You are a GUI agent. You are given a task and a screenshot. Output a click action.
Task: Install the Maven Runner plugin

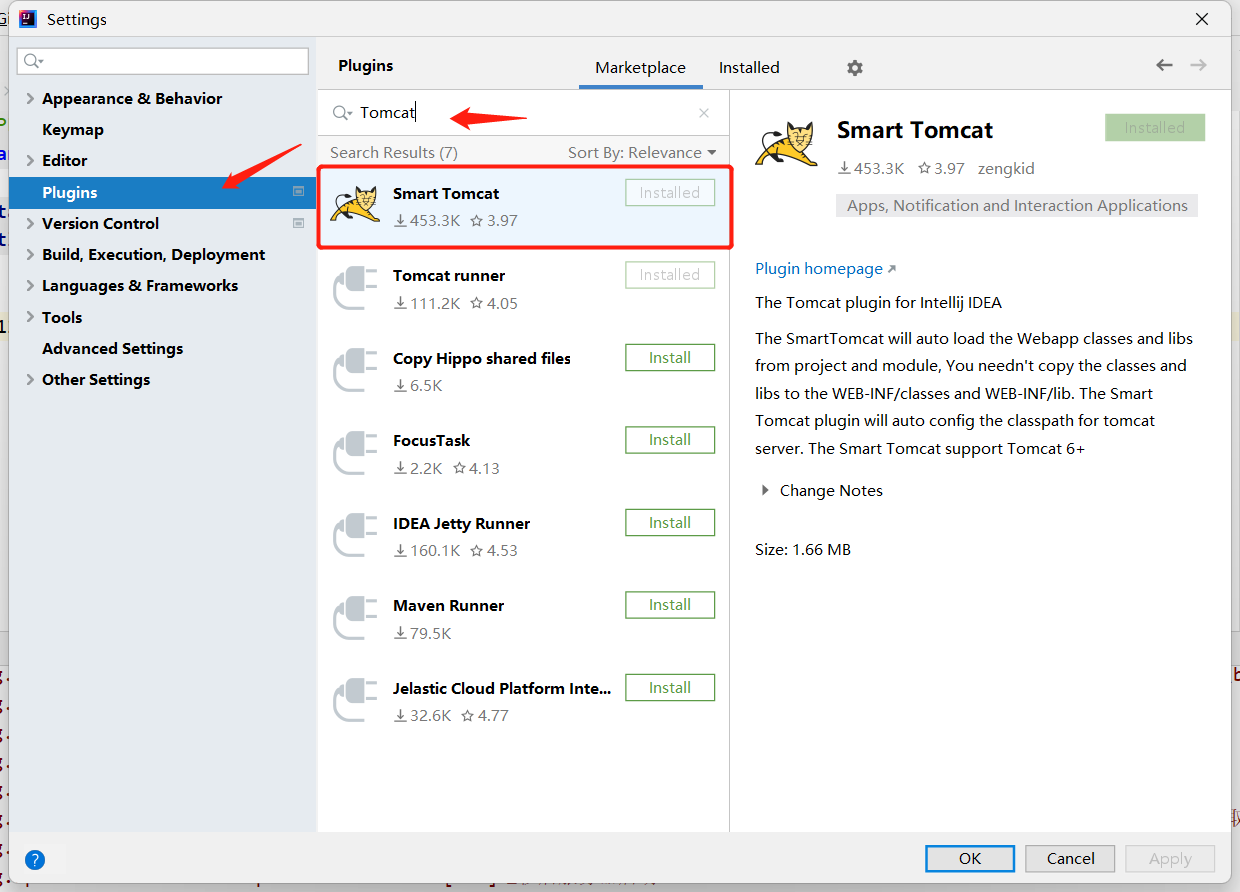pyautogui.click(x=669, y=604)
